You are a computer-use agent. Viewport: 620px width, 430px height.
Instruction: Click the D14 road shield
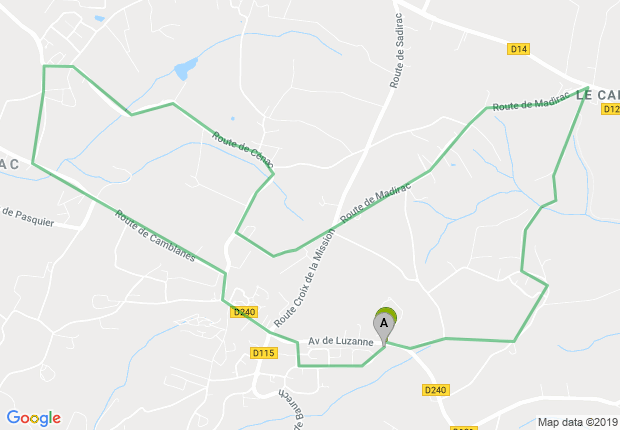tap(518, 49)
